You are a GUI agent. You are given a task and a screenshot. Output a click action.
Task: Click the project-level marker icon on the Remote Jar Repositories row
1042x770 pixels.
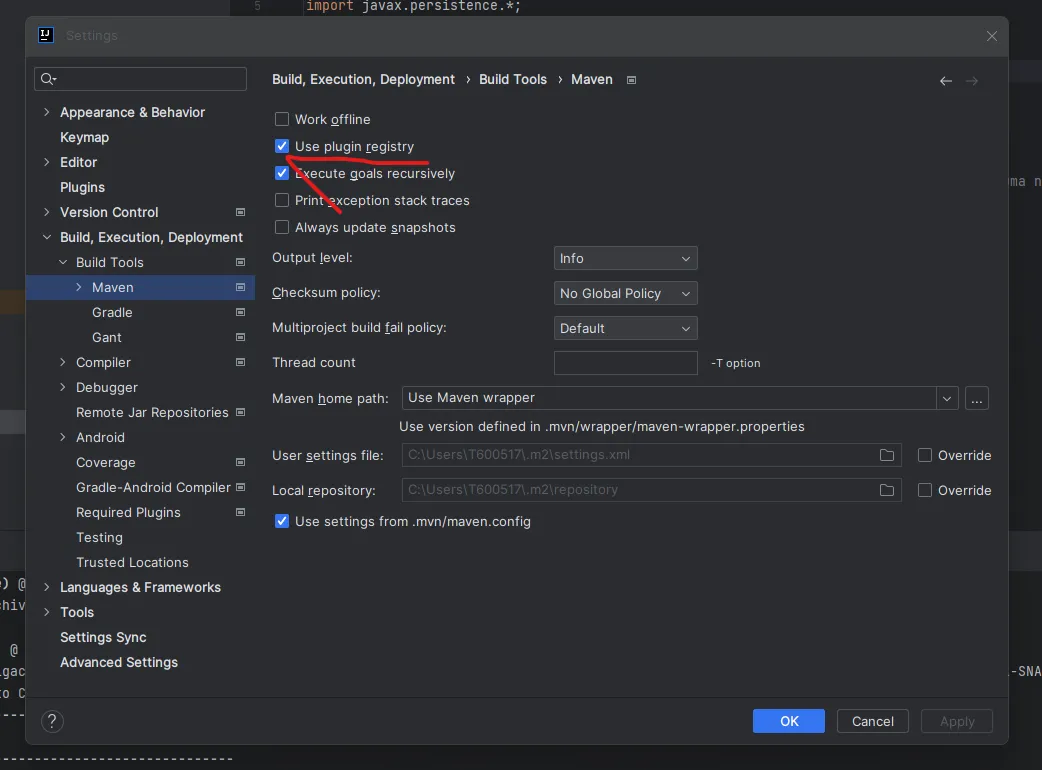(x=241, y=413)
